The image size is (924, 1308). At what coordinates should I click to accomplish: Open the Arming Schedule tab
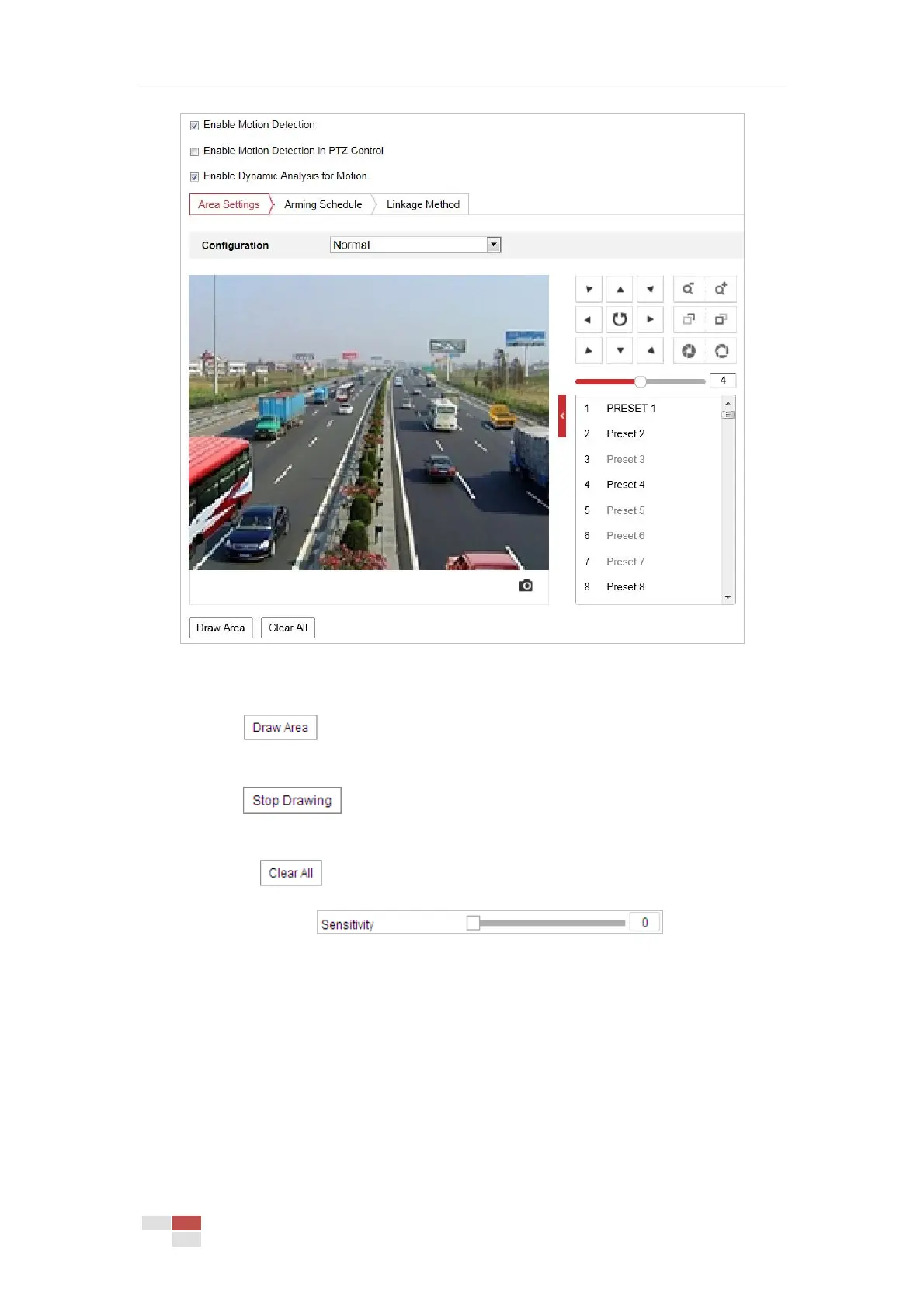(323, 204)
